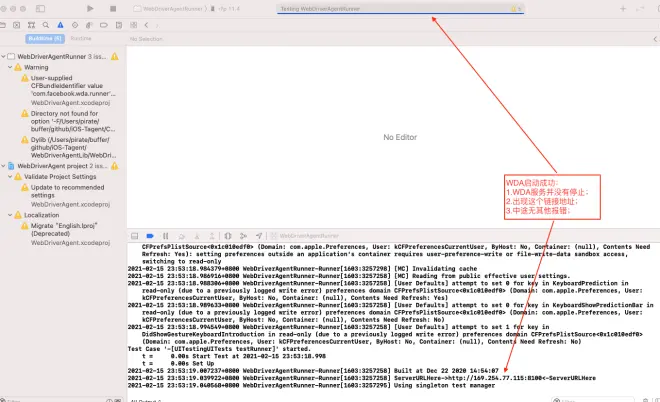Select the Buildtime issues tab
The image size is (660, 402).
tap(45, 38)
